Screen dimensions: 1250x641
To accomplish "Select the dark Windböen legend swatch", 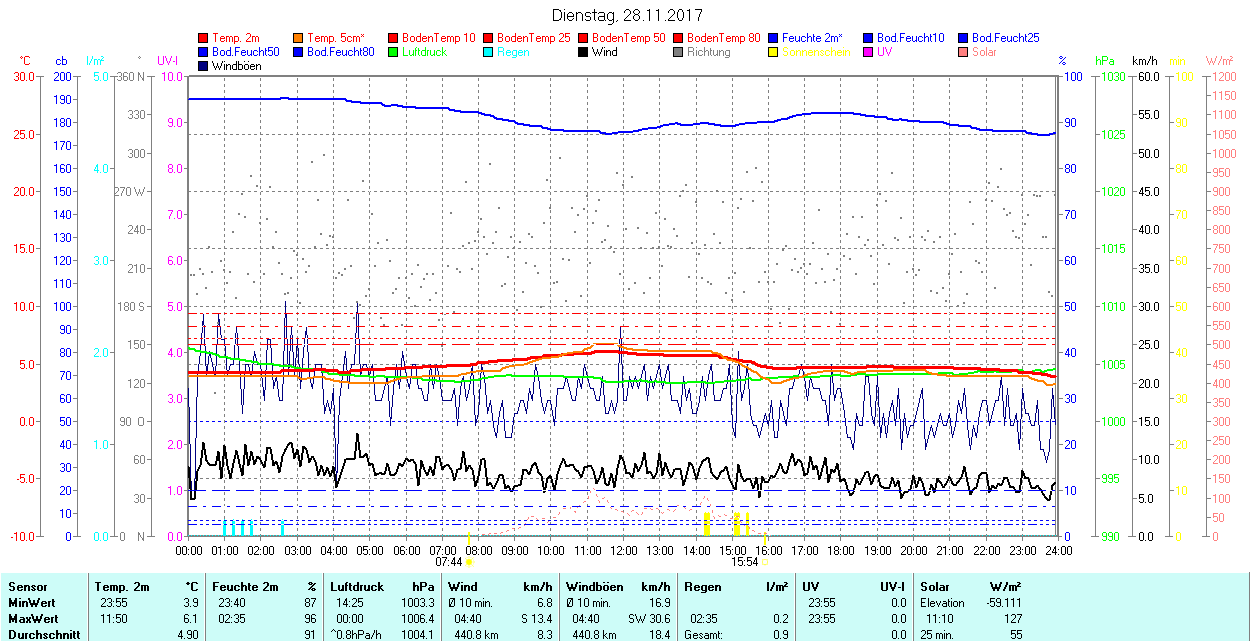I will tap(204, 66).
